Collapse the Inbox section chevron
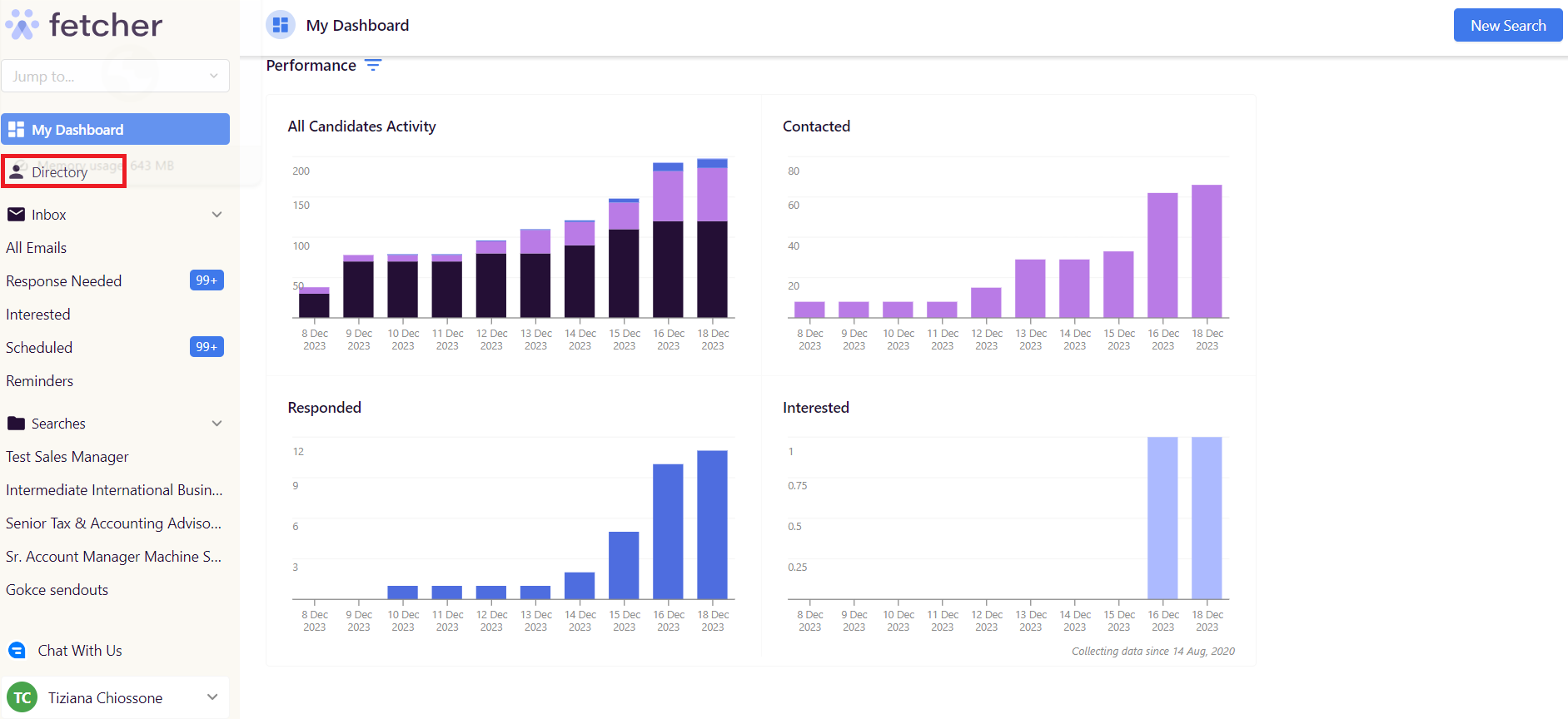1568x719 pixels. [x=217, y=215]
